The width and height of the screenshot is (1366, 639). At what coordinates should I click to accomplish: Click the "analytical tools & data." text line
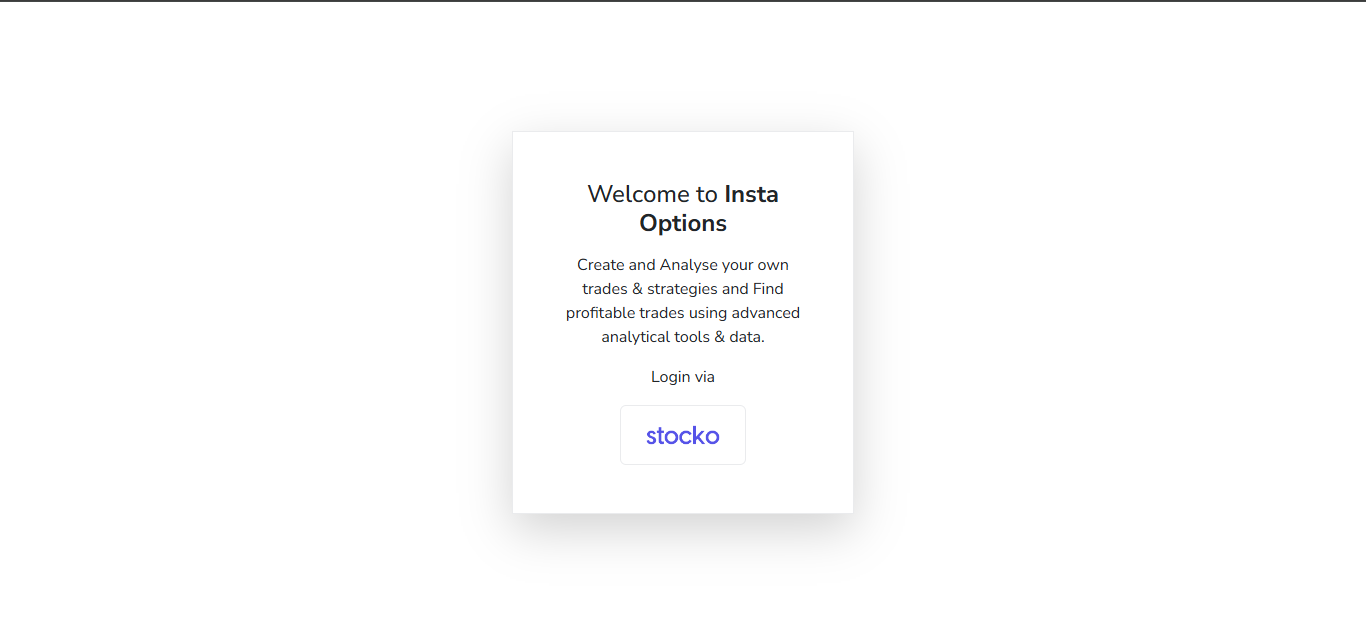click(x=683, y=337)
